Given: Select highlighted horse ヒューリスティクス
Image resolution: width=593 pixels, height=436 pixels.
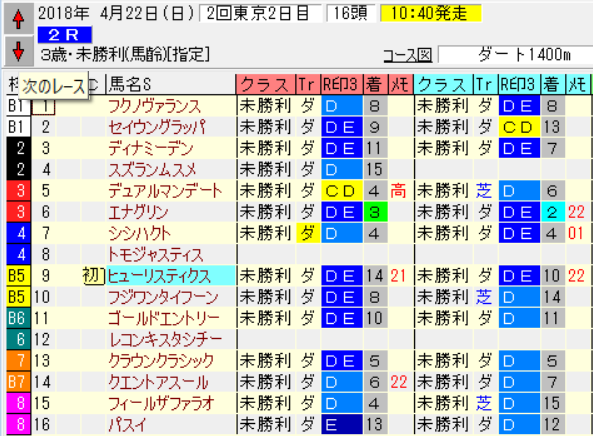Looking at the screenshot, I should (x=171, y=276).
